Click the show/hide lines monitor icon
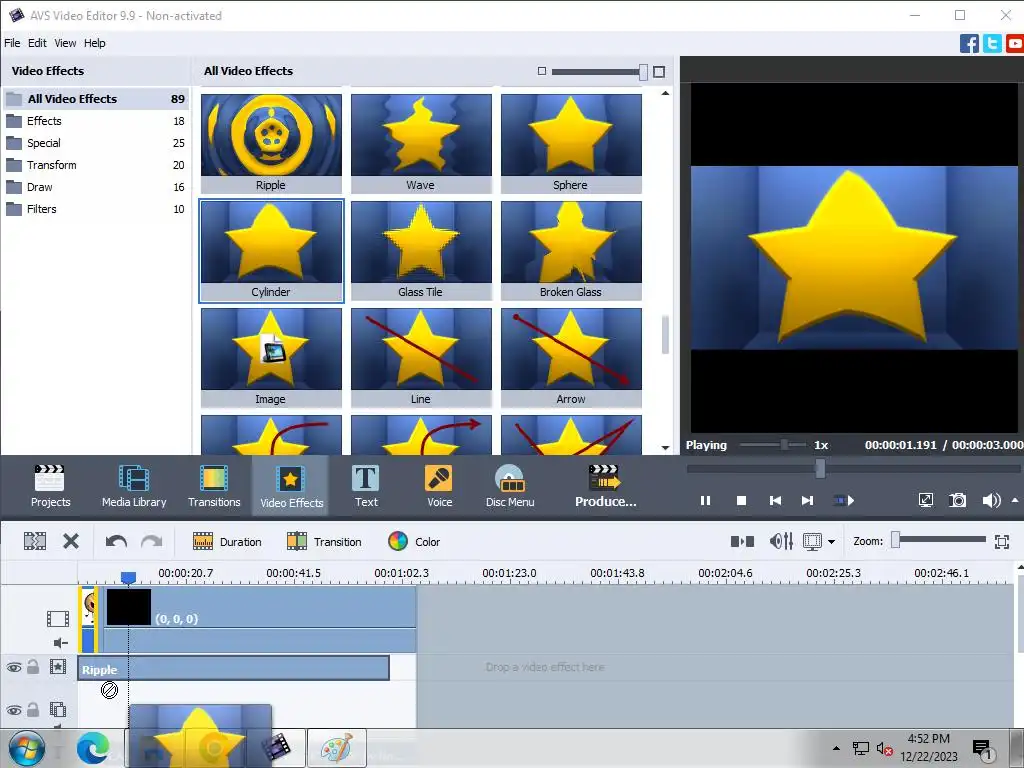 (x=812, y=541)
